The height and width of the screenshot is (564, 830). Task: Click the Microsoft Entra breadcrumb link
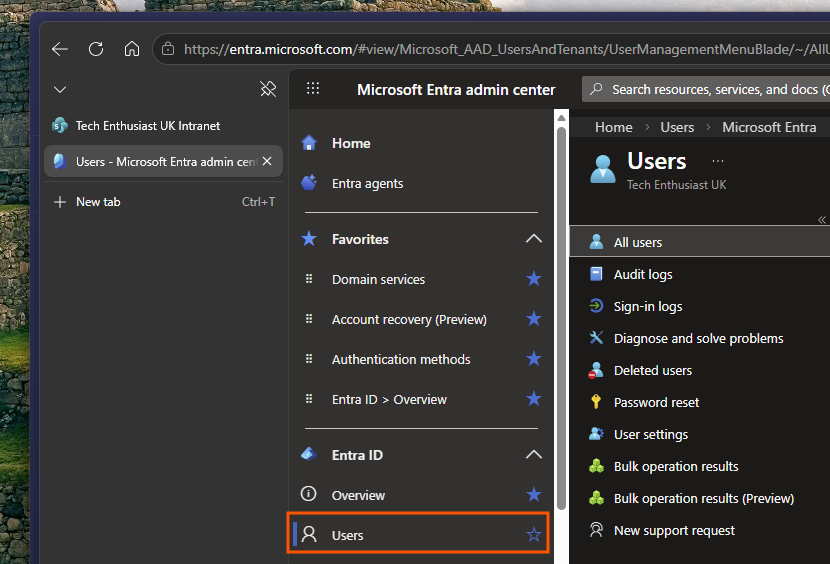pos(769,128)
